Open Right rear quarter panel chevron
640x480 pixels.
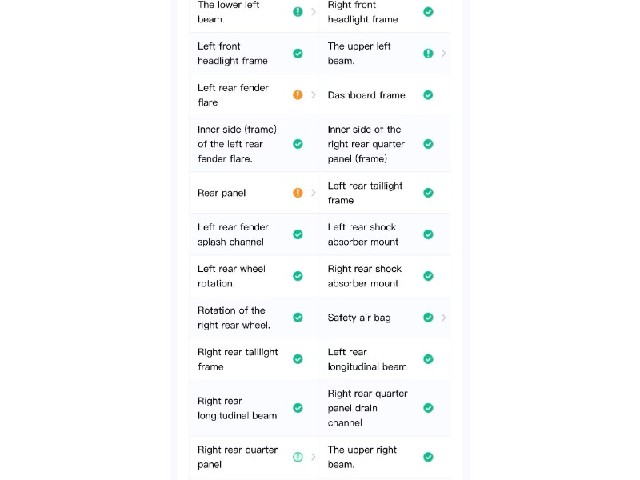pos(313,457)
